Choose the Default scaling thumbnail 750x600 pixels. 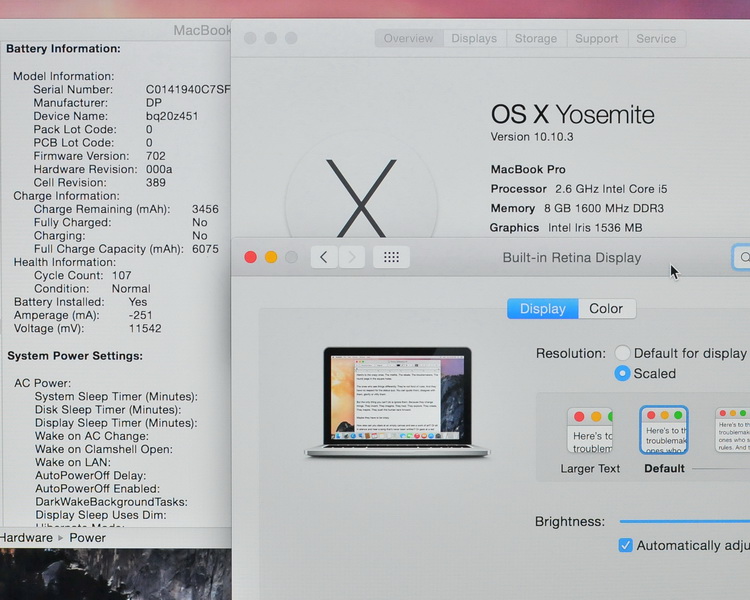(664, 430)
